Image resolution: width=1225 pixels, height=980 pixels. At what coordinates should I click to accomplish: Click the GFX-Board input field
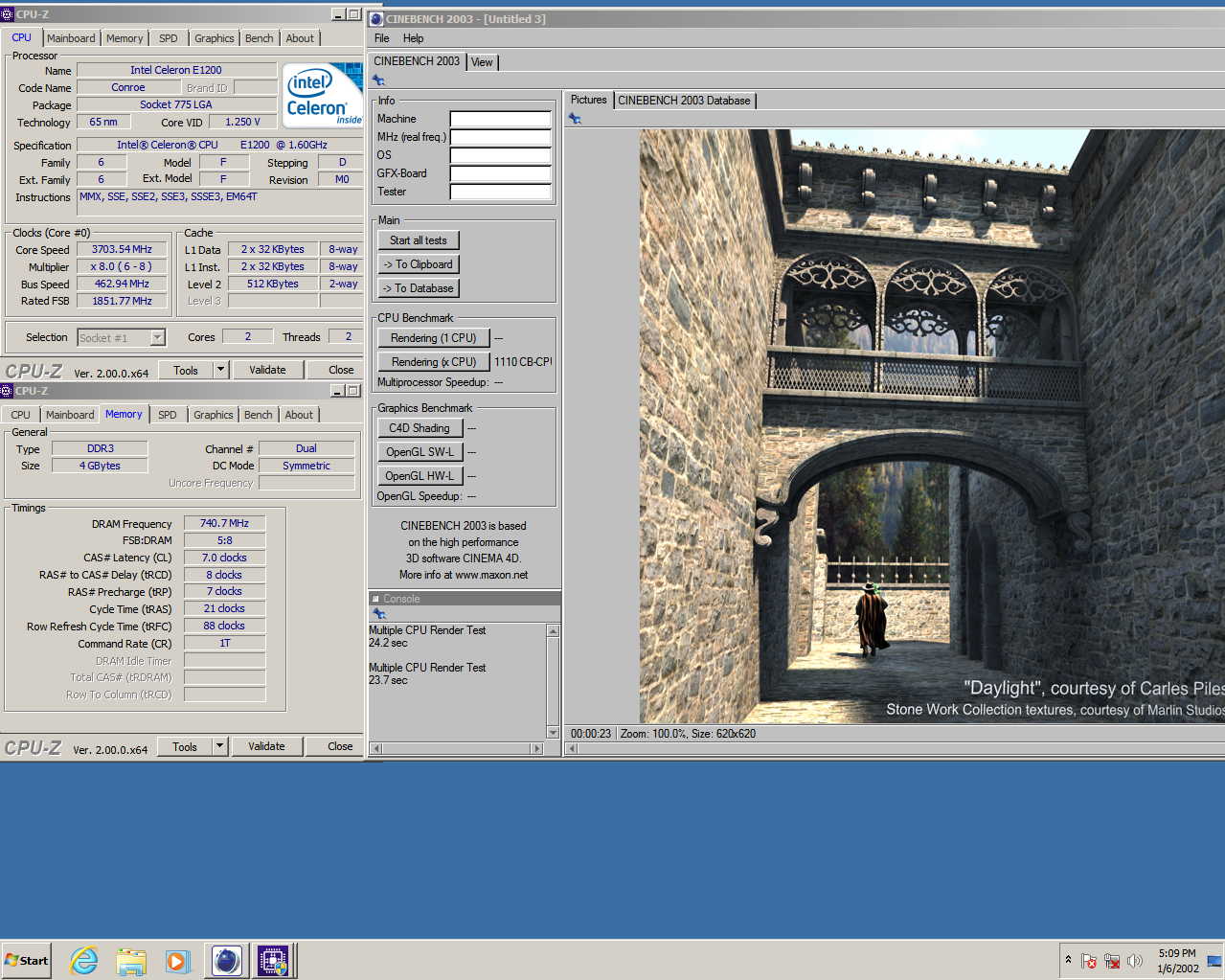(x=501, y=174)
